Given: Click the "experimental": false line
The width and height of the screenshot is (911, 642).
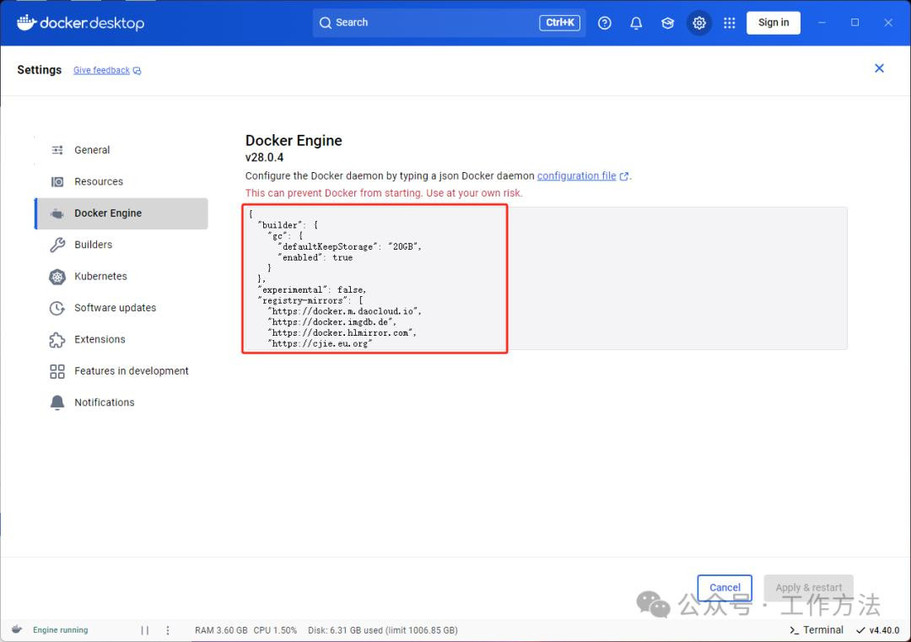Looking at the screenshot, I should [x=312, y=290].
